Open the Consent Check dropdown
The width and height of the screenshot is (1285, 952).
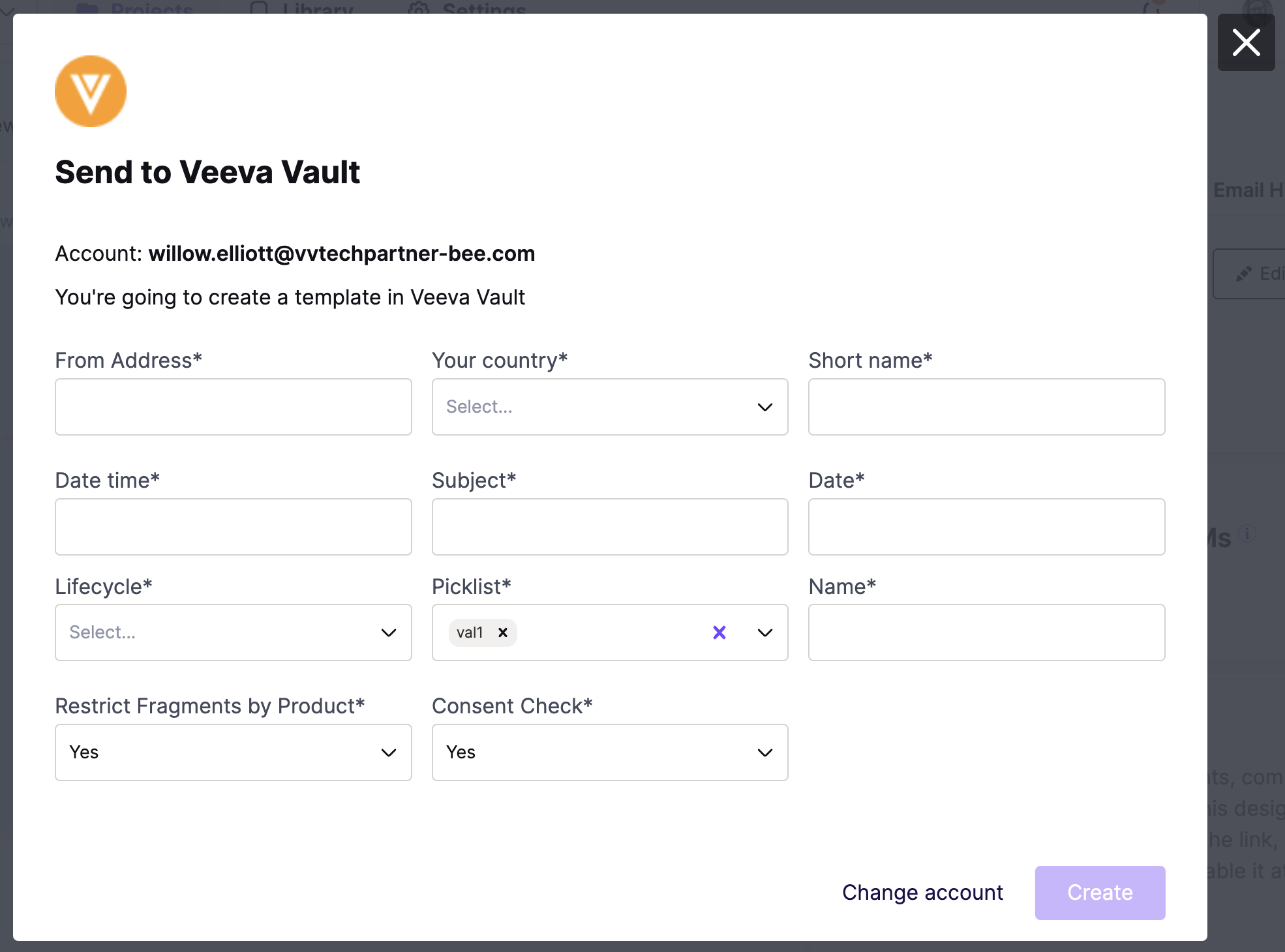[x=610, y=752]
